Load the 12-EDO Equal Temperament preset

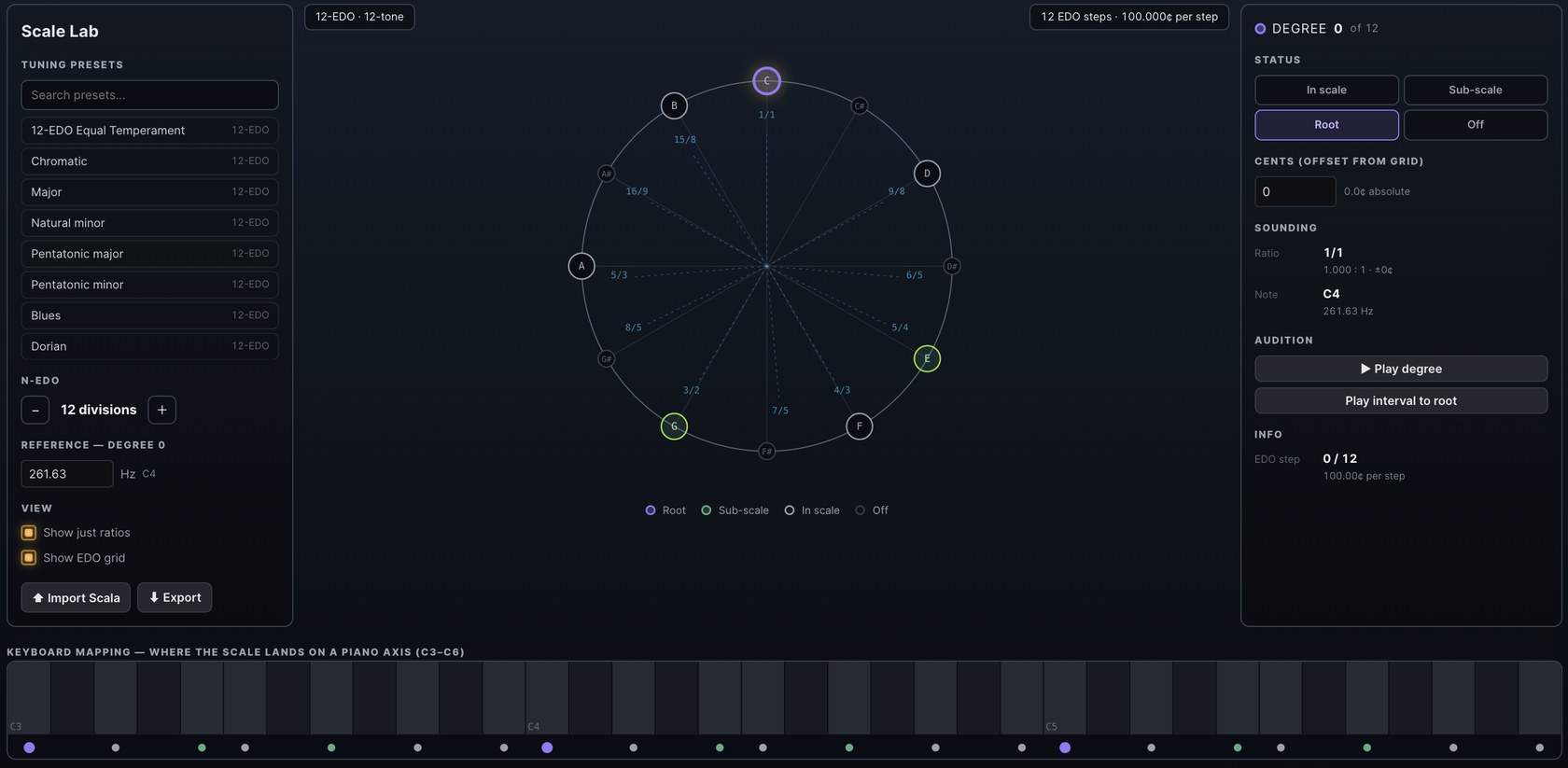149,131
